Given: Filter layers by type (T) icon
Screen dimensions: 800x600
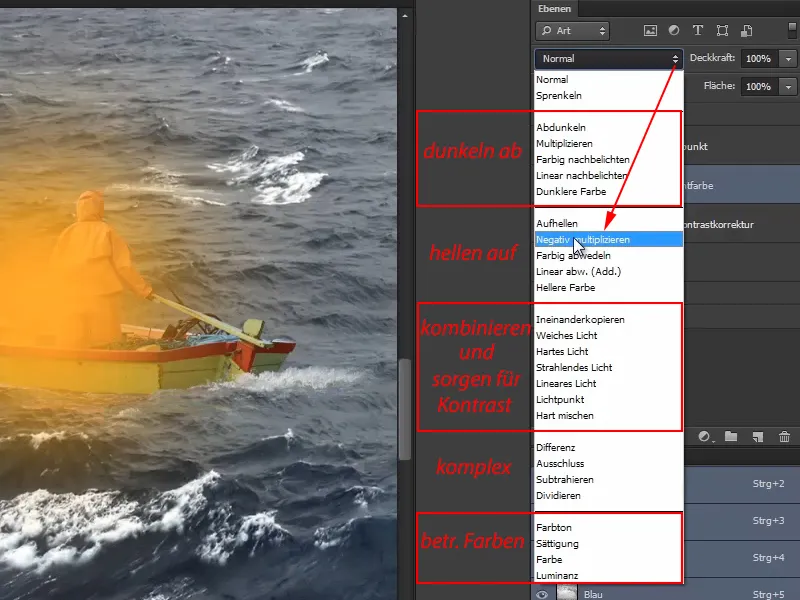Looking at the screenshot, I should pos(697,31).
